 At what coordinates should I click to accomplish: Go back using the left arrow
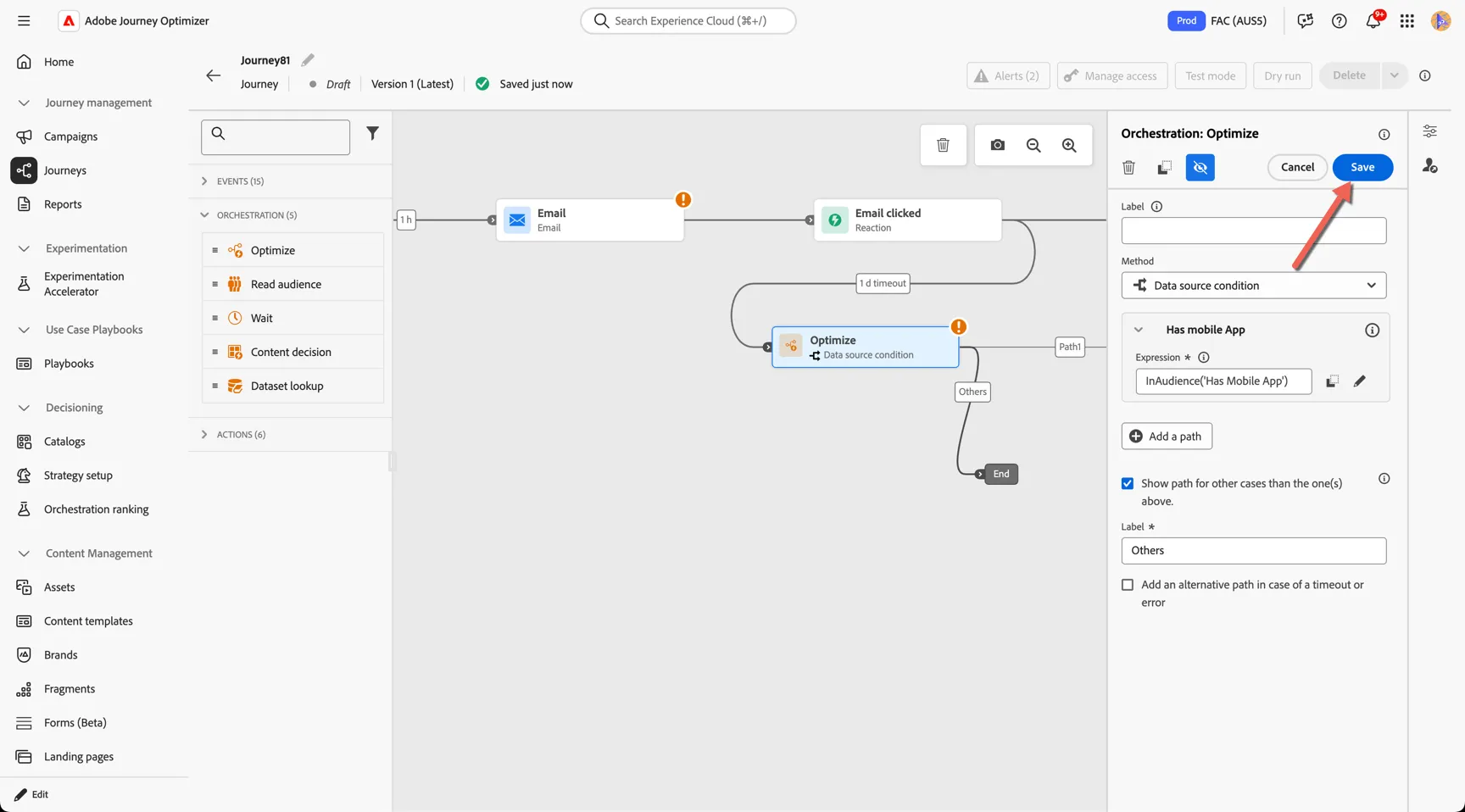pyautogui.click(x=213, y=75)
